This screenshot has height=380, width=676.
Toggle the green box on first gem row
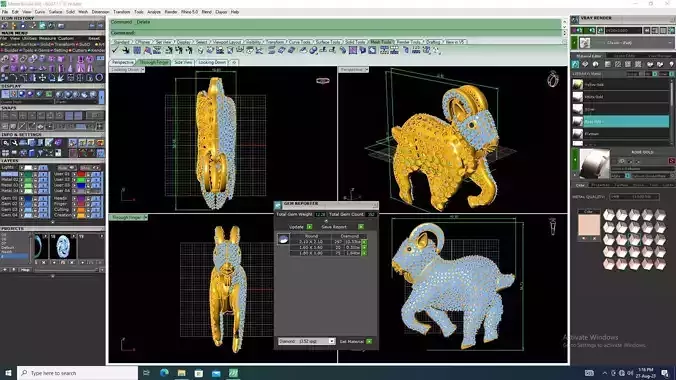pyautogui.click(x=364, y=242)
